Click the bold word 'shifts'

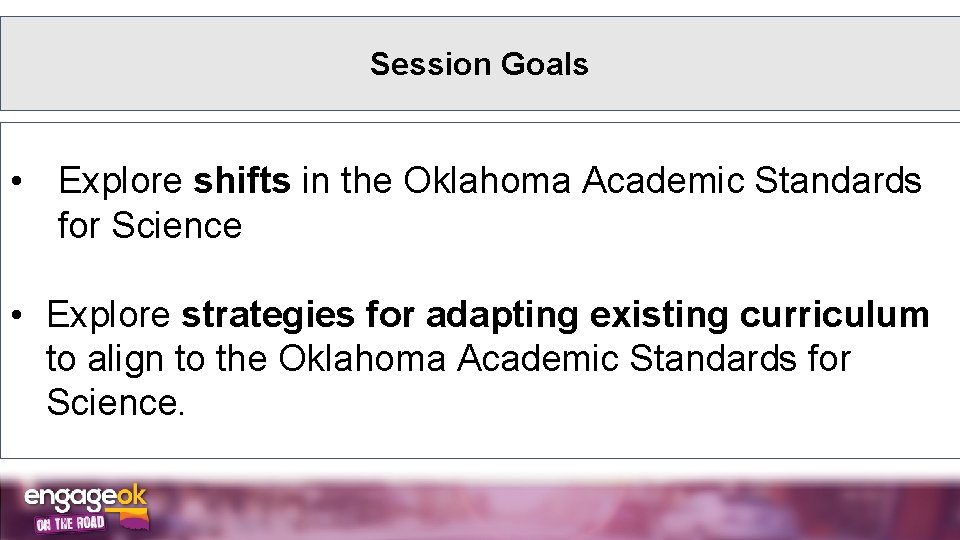click(x=242, y=181)
